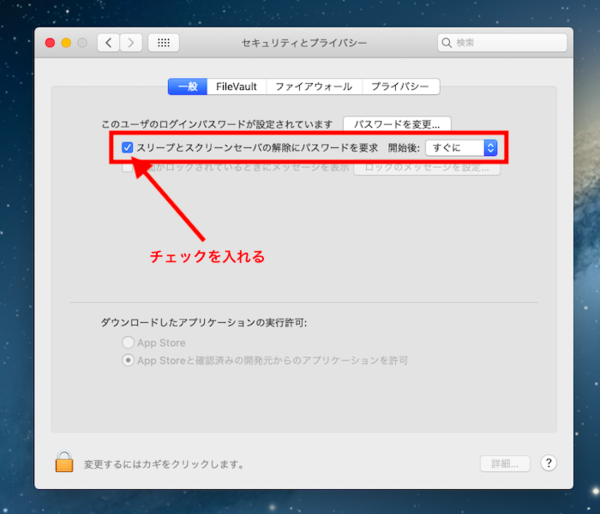Image resolution: width=600 pixels, height=514 pixels.
Task: Switch to the FileVault tab
Action: (238, 87)
